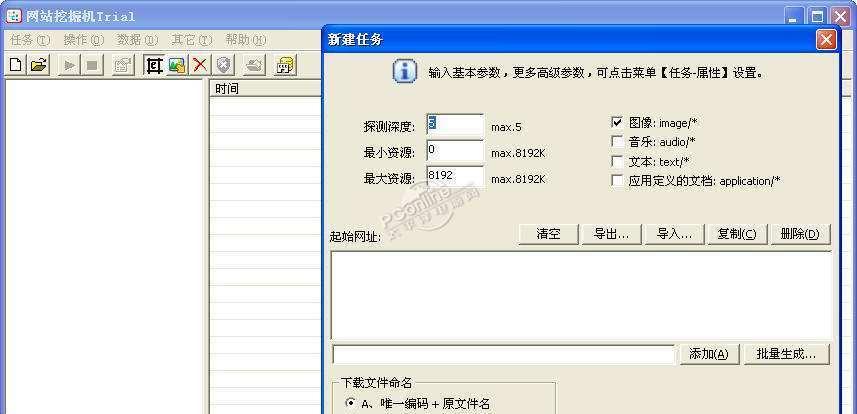The image size is (857, 414).
Task: Click the black crop-frame toolbar icon
Action: pyautogui.click(x=154, y=66)
